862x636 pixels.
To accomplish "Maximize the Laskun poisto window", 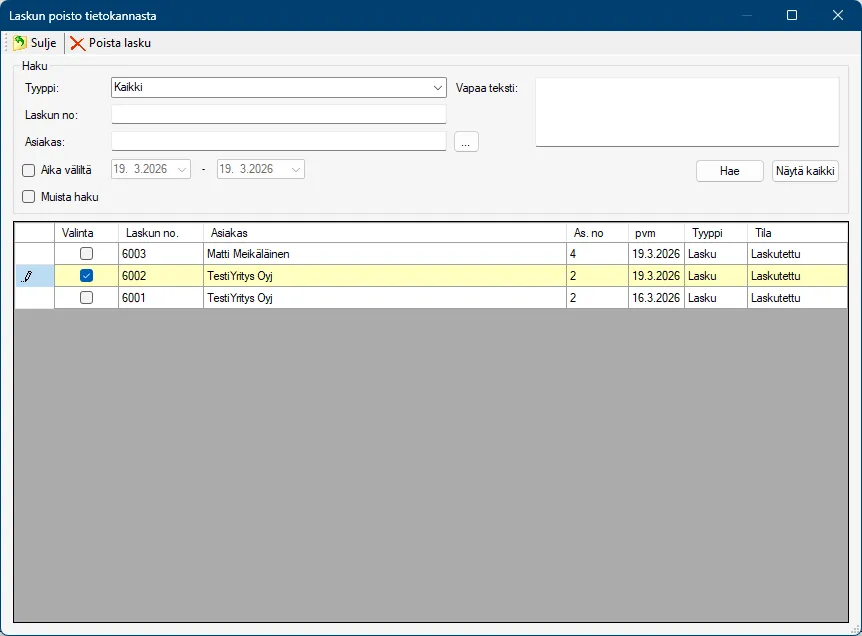I will coord(792,16).
